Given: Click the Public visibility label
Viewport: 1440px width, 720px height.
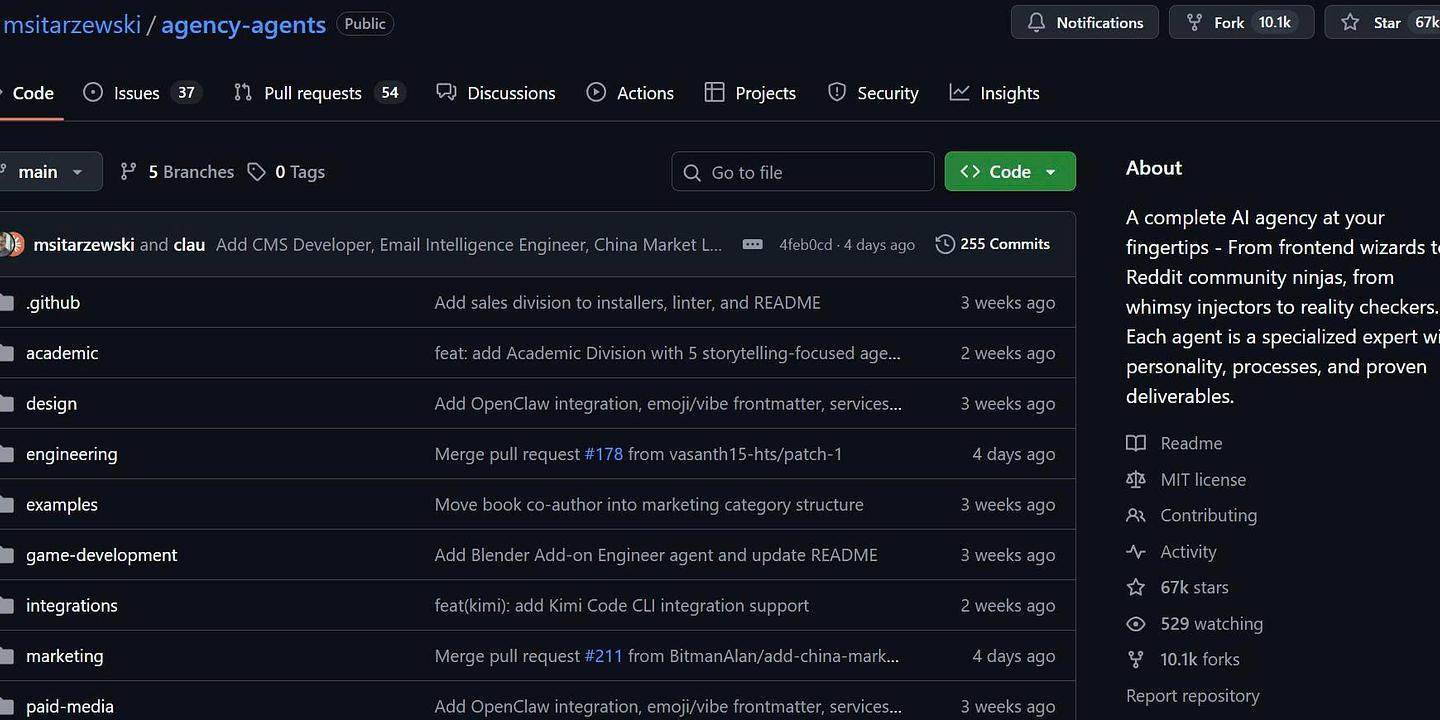Looking at the screenshot, I should pyautogui.click(x=365, y=24).
